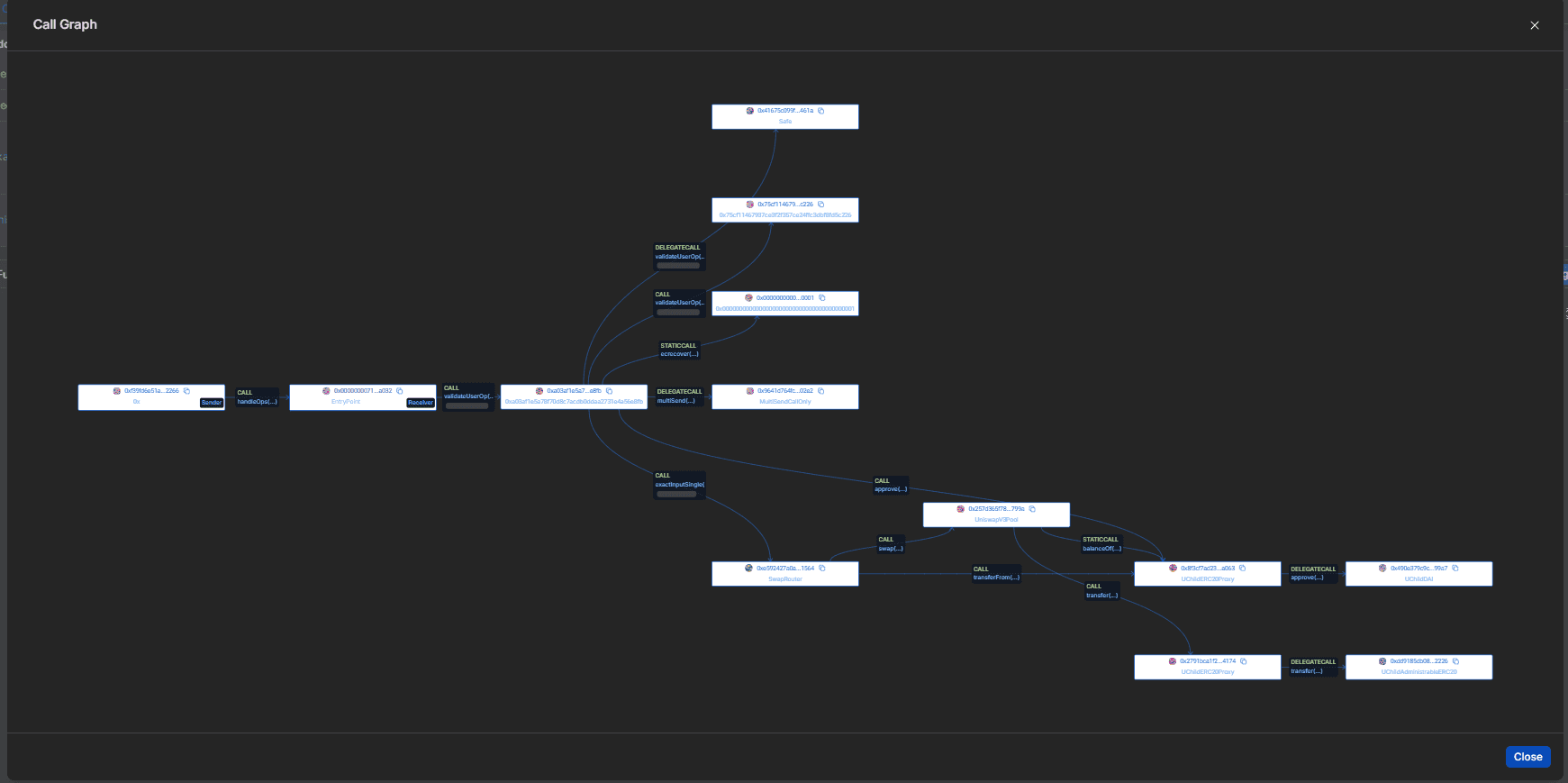The height and width of the screenshot is (783, 1568).
Task: Copy the MultiSendCallOnly contract address
Action: click(x=821, y=391)
